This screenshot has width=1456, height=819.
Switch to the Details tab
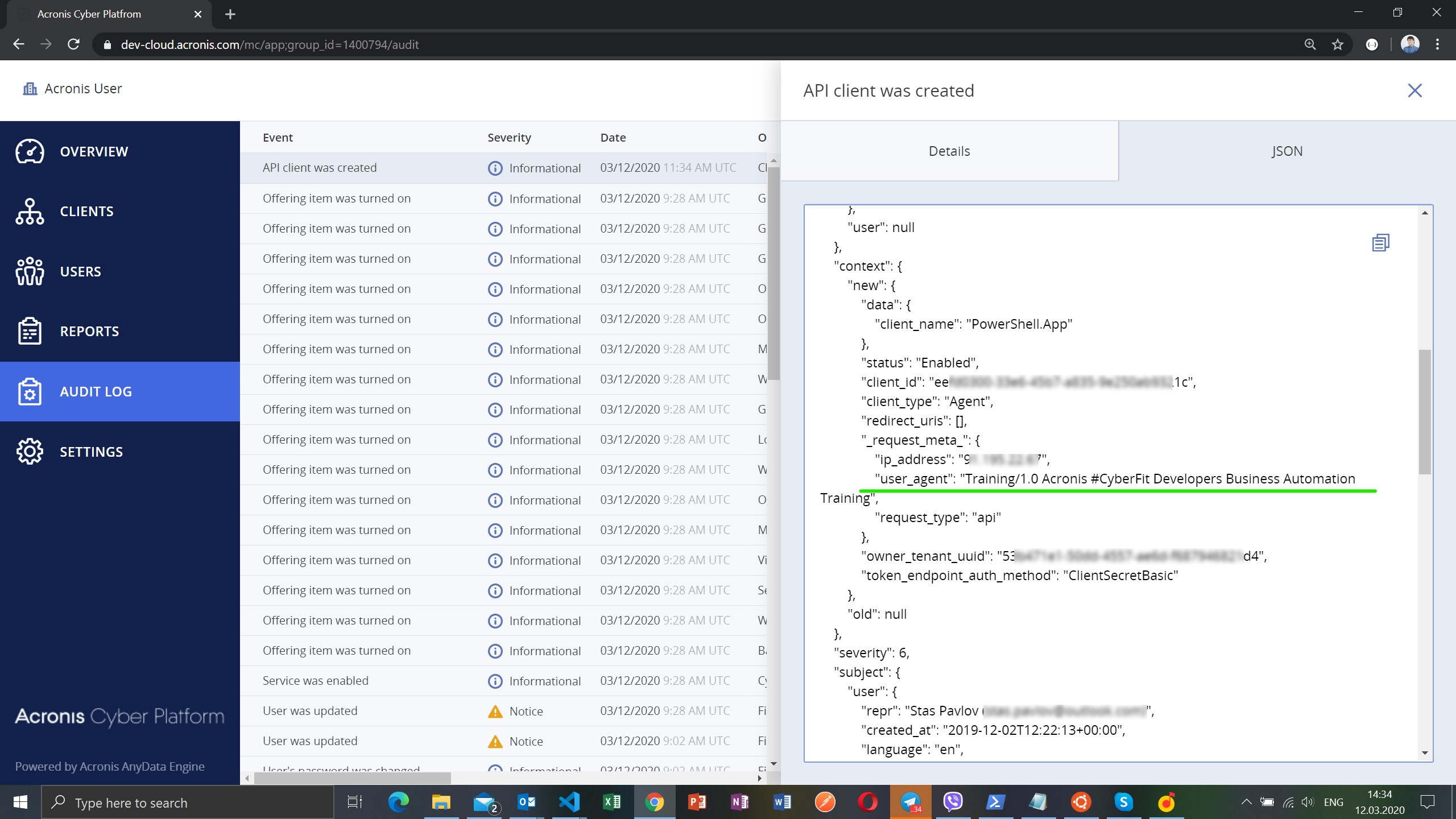pyautogui.click(x=949, y=151)
